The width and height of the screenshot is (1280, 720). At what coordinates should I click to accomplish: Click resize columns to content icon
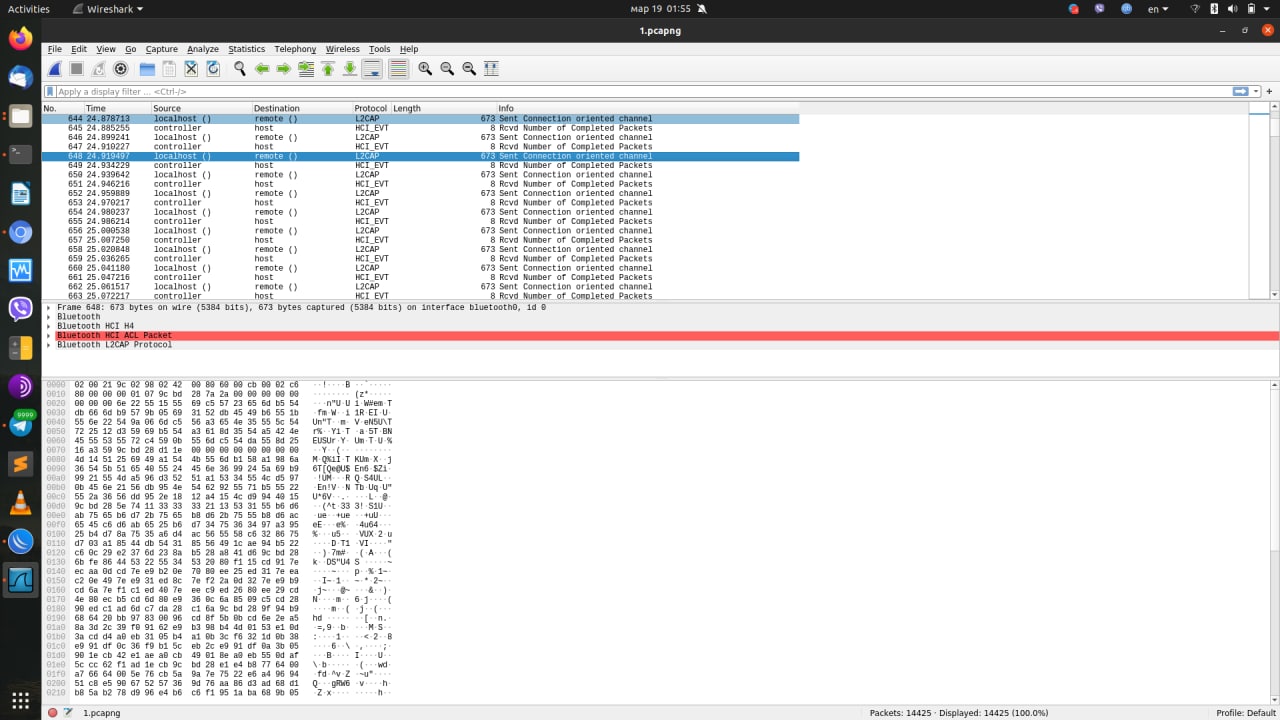(491, 69)
